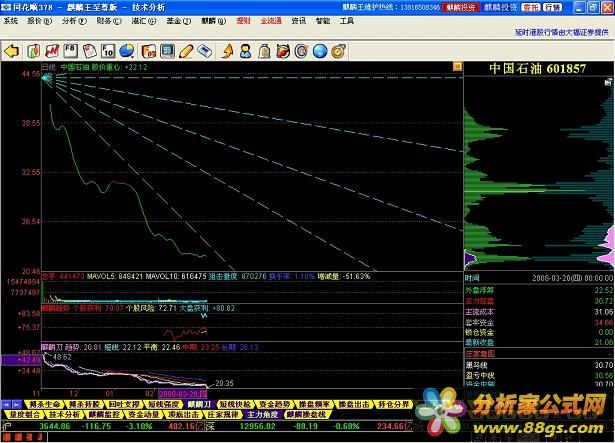The width and height of the screenshot is (615, 443).
Task: Select the 短线强度 indicator tab
Action: pos(164,405)
